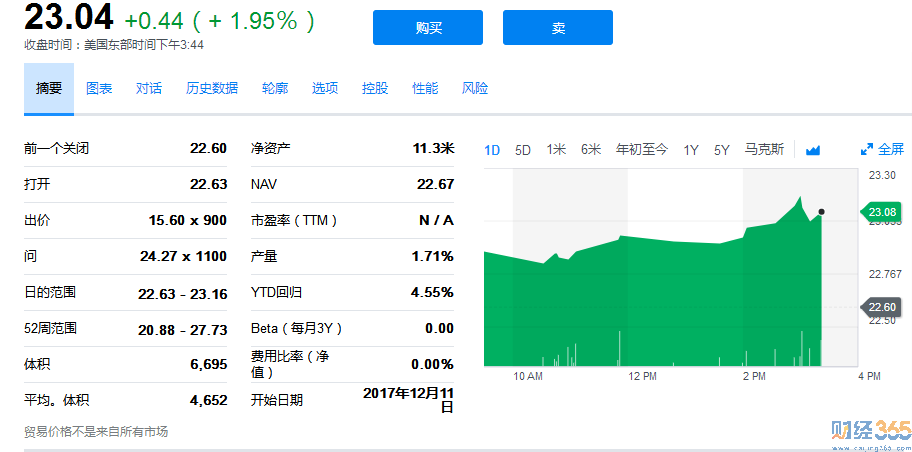Open the 控股 holdings tab
The image size is (912, 452).
click(x=375, y=88)
